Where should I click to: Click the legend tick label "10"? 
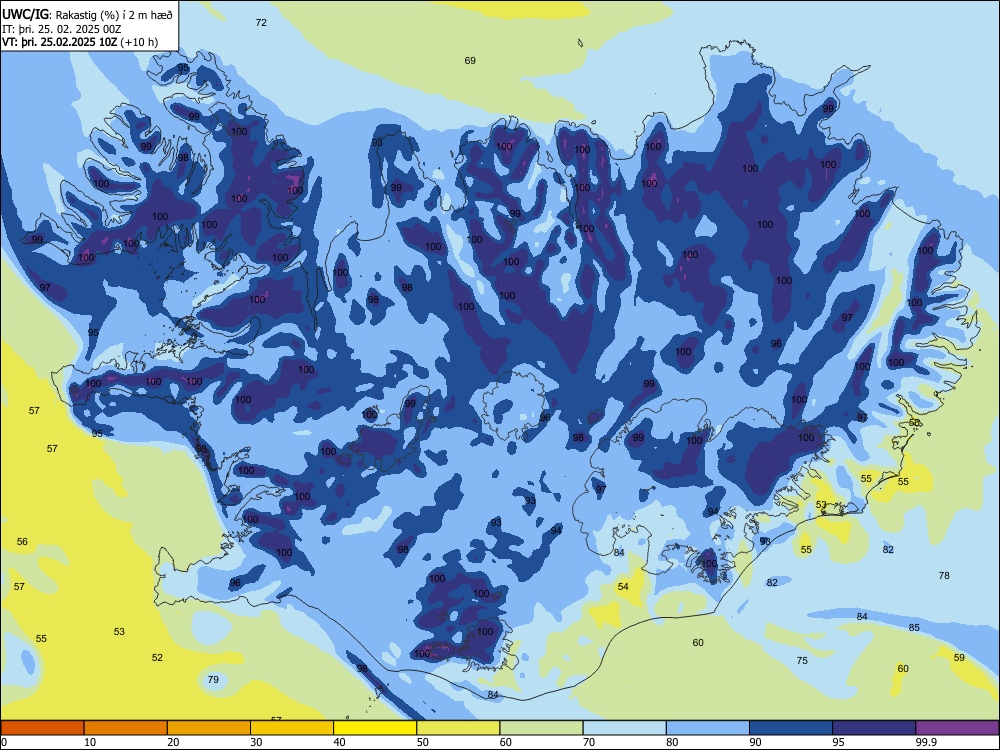(x=90, y=742)
